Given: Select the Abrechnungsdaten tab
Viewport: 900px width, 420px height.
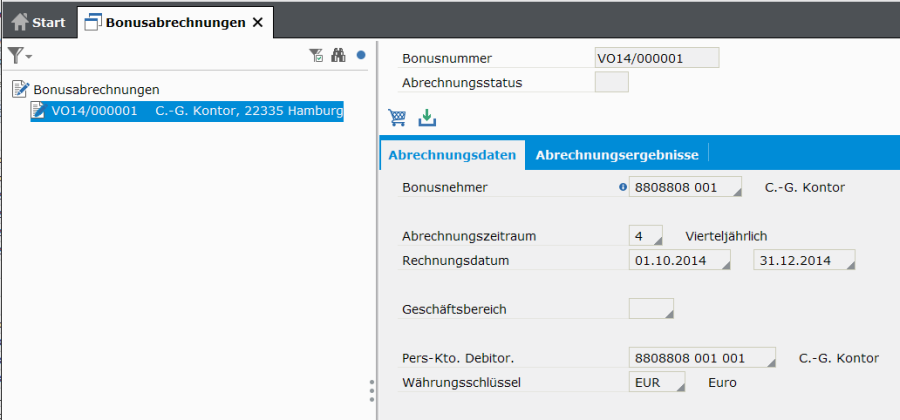Looking at the screenshot, I should 452,155.
